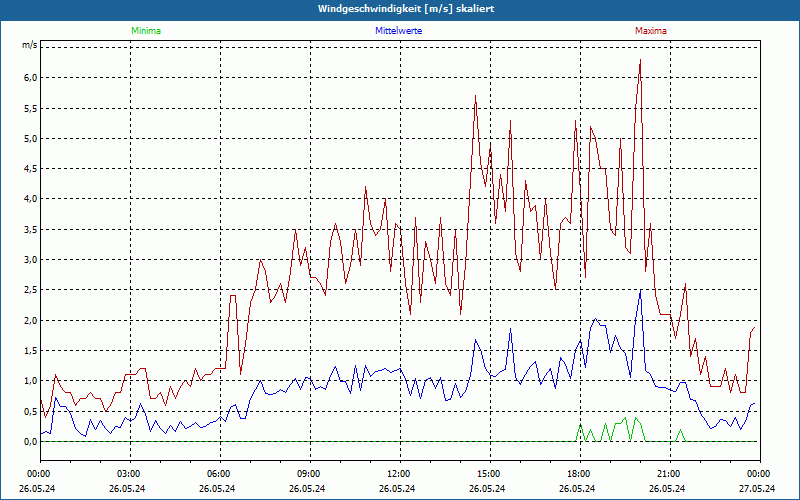Screen dimensions: 800x500
Task: Click the 15:00 time axis label
Action: [x=487, y=474]
